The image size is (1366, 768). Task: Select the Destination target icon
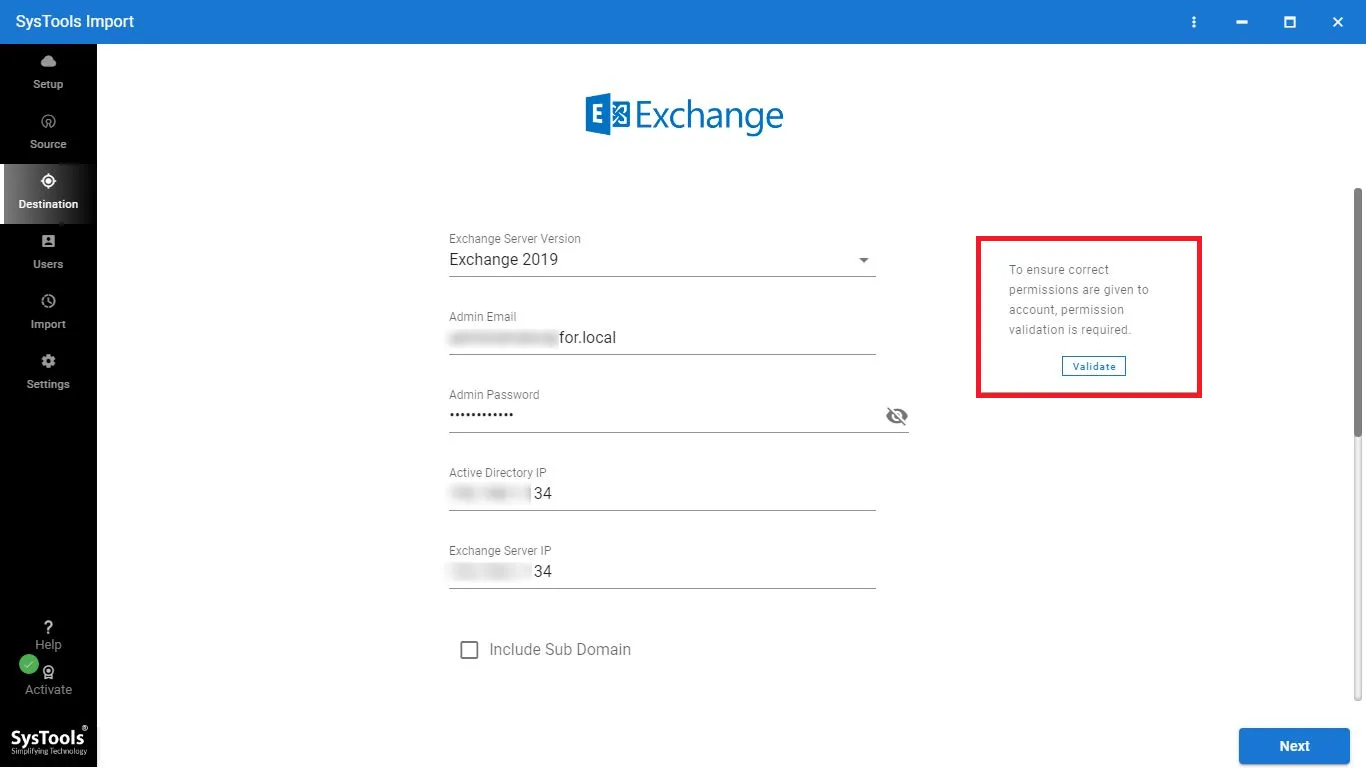coord(48,181)
